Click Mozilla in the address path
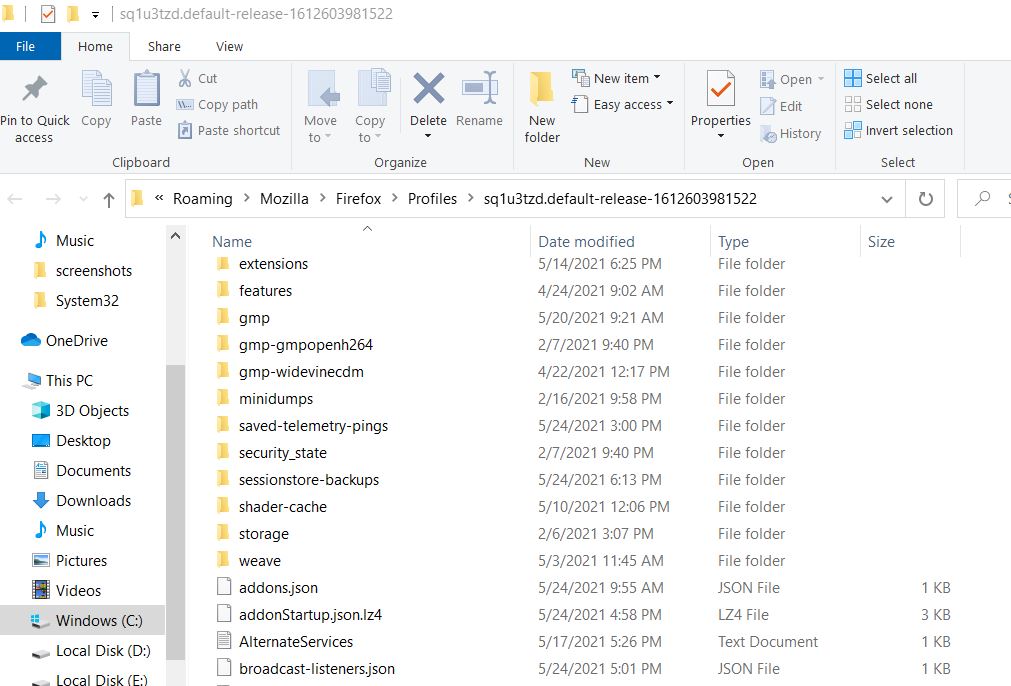Screen dimensions: 1011x686 point(284,199)
